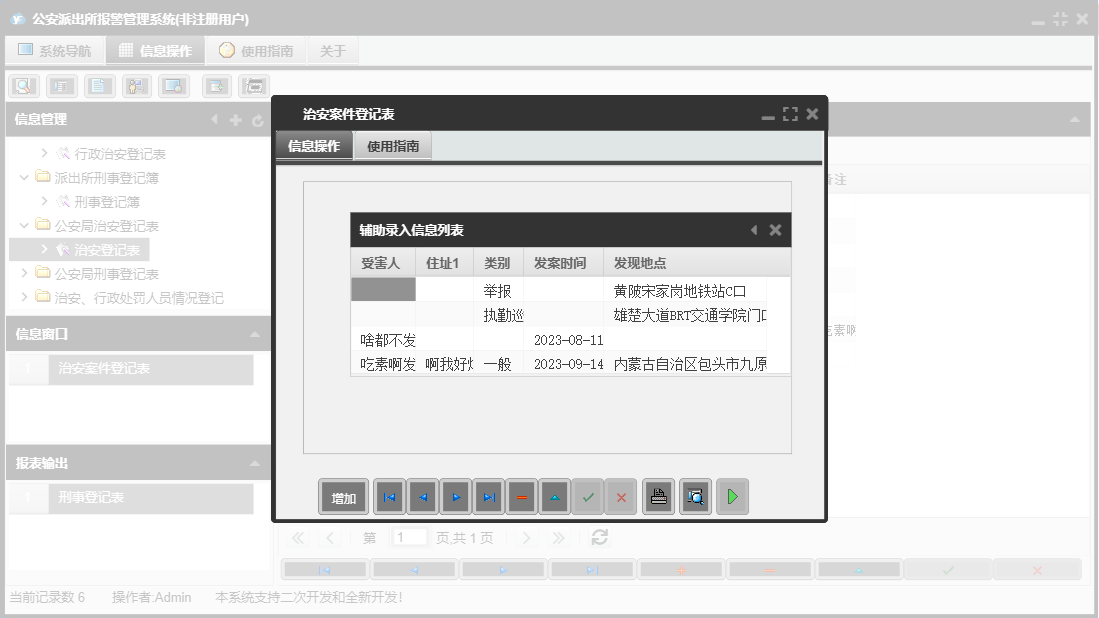This screenshot has width=1099, height=618.
Task: Click the monitor with globe toolbar icon
Action: click(174, 86)
